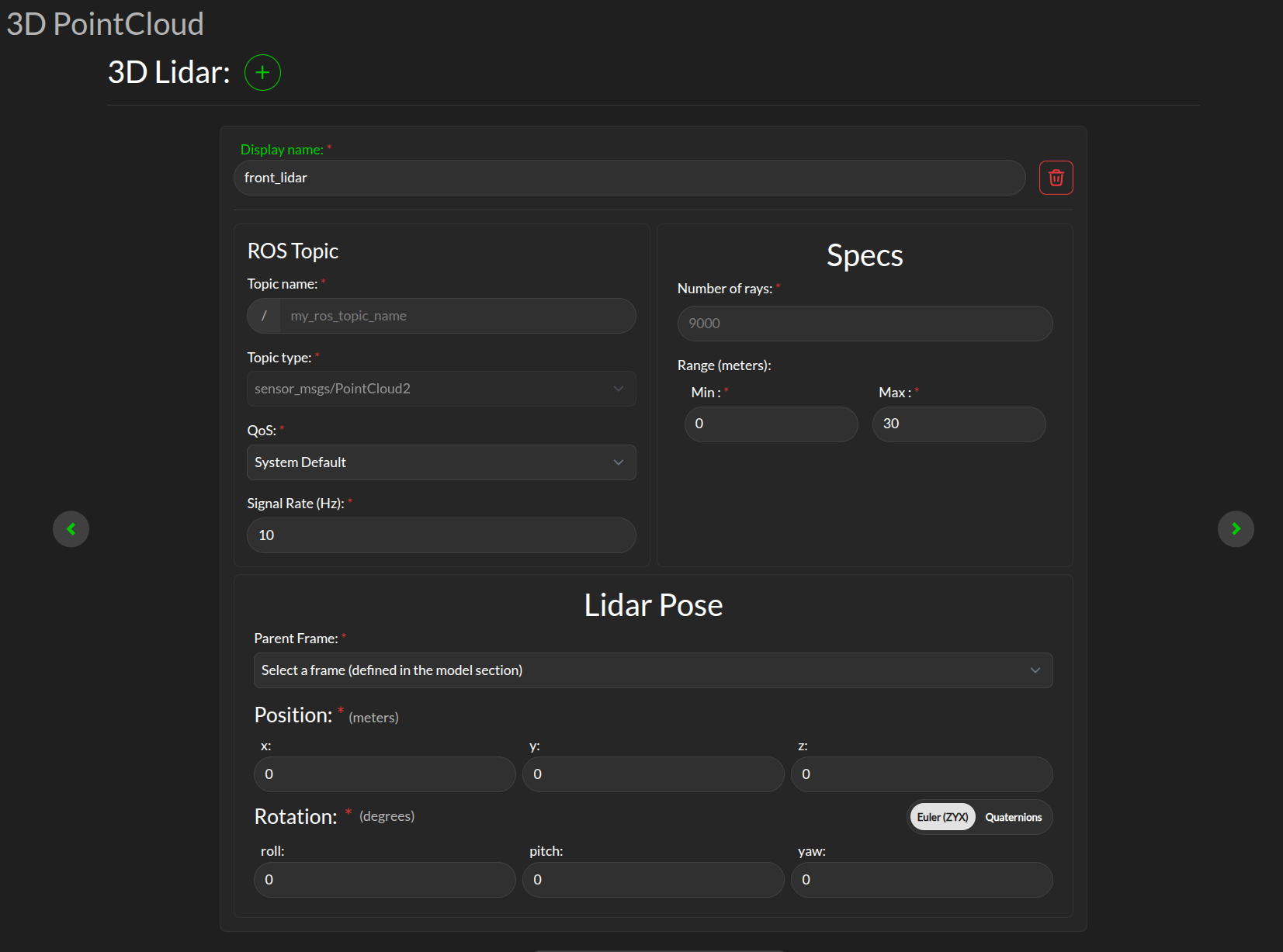1283x952 pixels.
Task: Open the QoS System Default dropdown
Action: pos(441,462)
